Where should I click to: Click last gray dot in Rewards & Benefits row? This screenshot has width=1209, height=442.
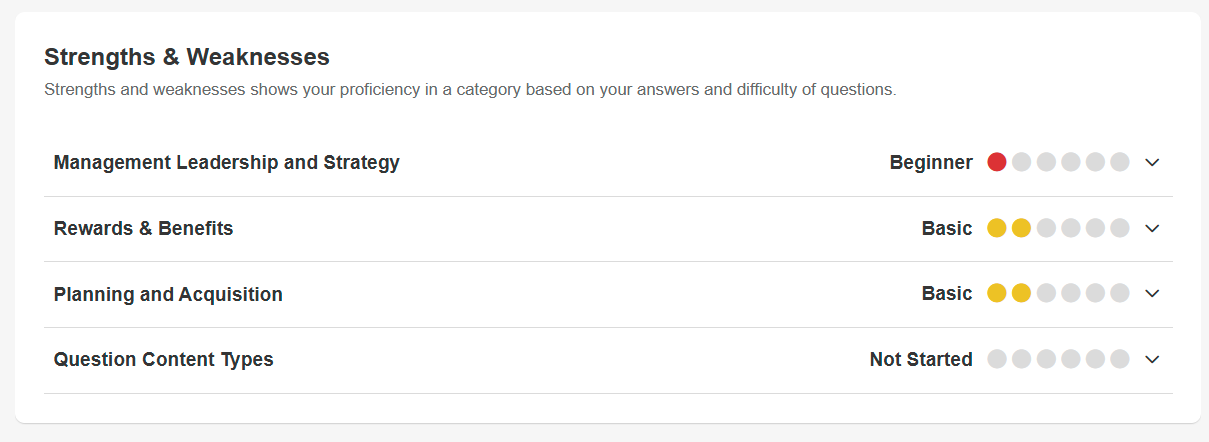1119,228
